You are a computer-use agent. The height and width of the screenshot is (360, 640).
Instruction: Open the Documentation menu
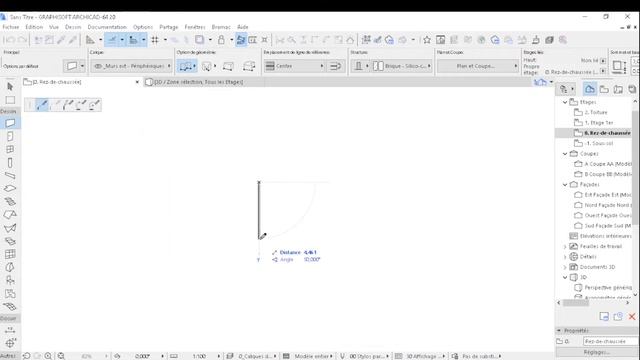107,27
